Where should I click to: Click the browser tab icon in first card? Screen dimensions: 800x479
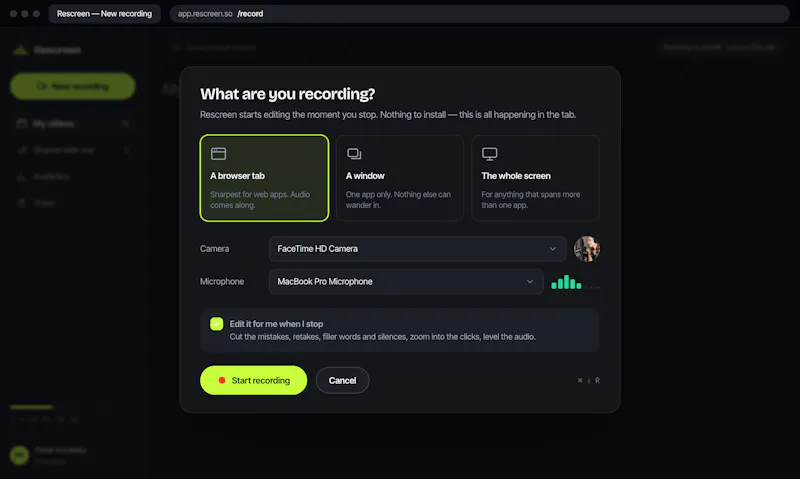coord(218,154)
